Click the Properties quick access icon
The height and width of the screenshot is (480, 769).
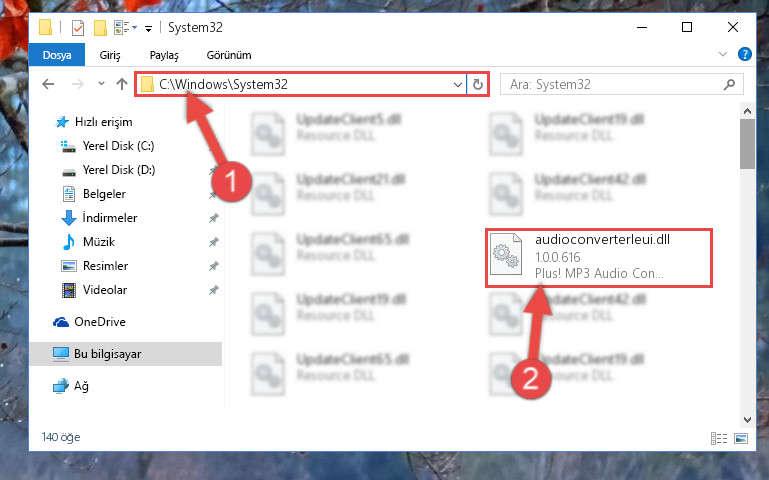coord(77,27)
